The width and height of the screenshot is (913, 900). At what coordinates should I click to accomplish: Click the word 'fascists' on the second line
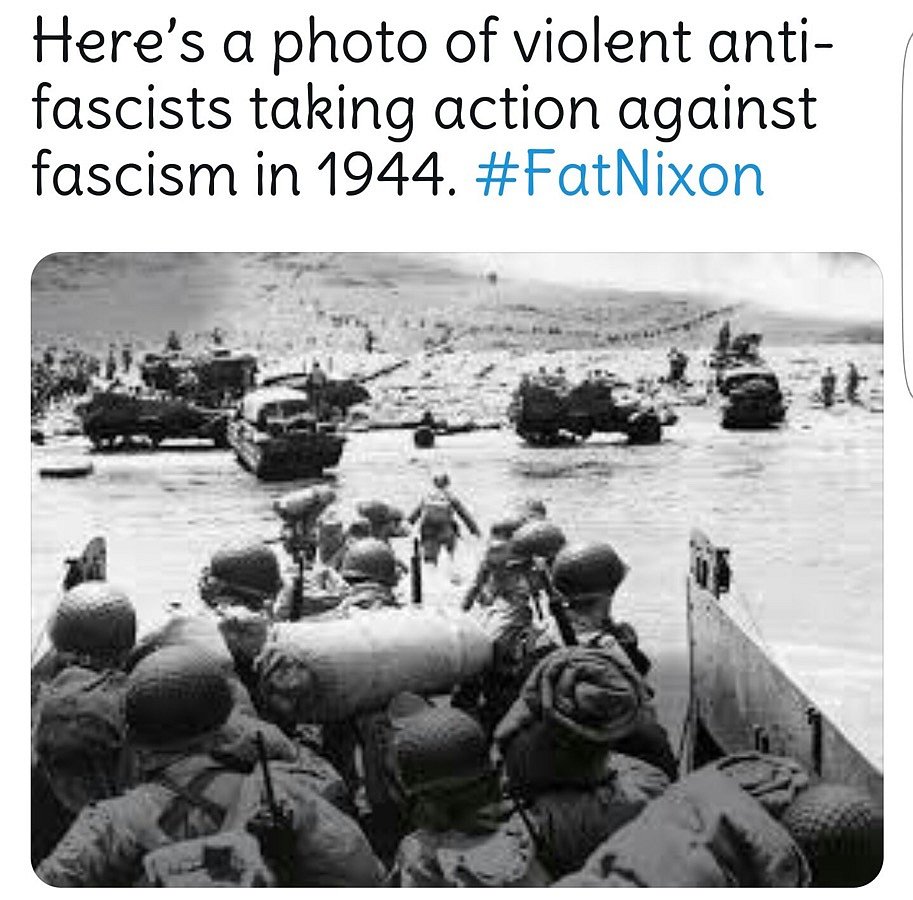click(x=132, y=109)
